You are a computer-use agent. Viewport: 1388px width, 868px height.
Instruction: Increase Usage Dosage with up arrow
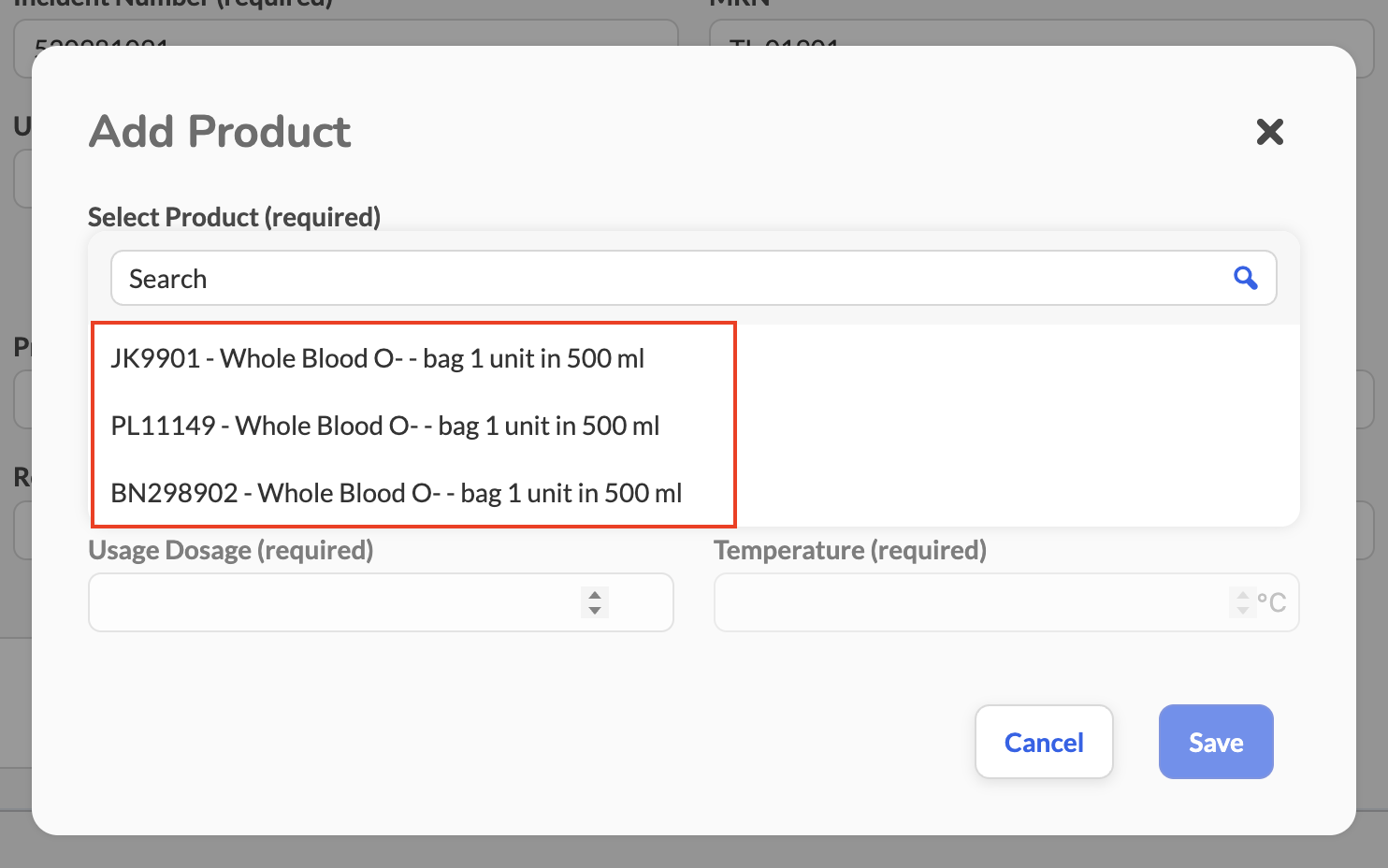(x=595, y=595)
